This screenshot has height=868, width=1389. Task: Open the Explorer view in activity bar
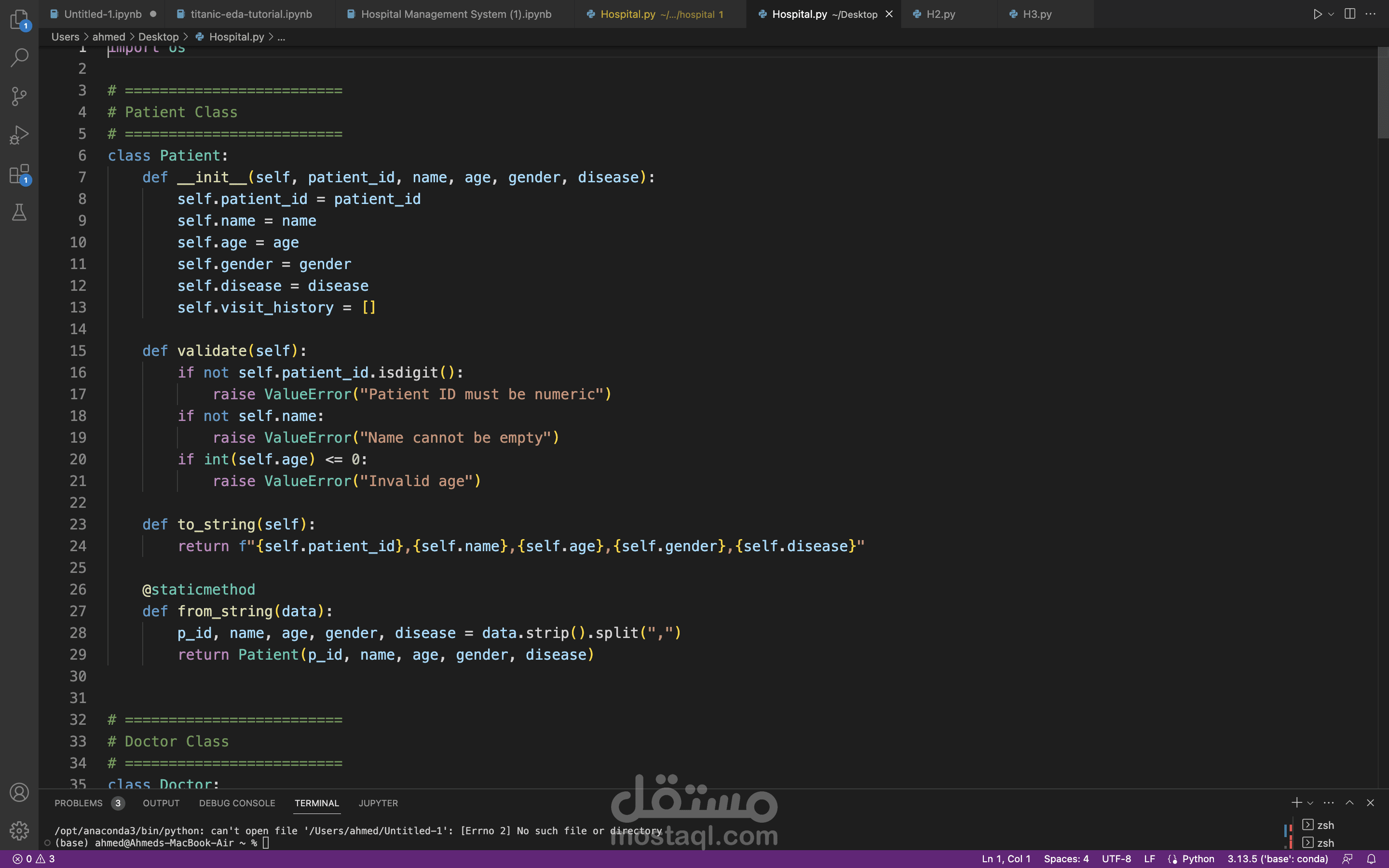pos(19,19)
